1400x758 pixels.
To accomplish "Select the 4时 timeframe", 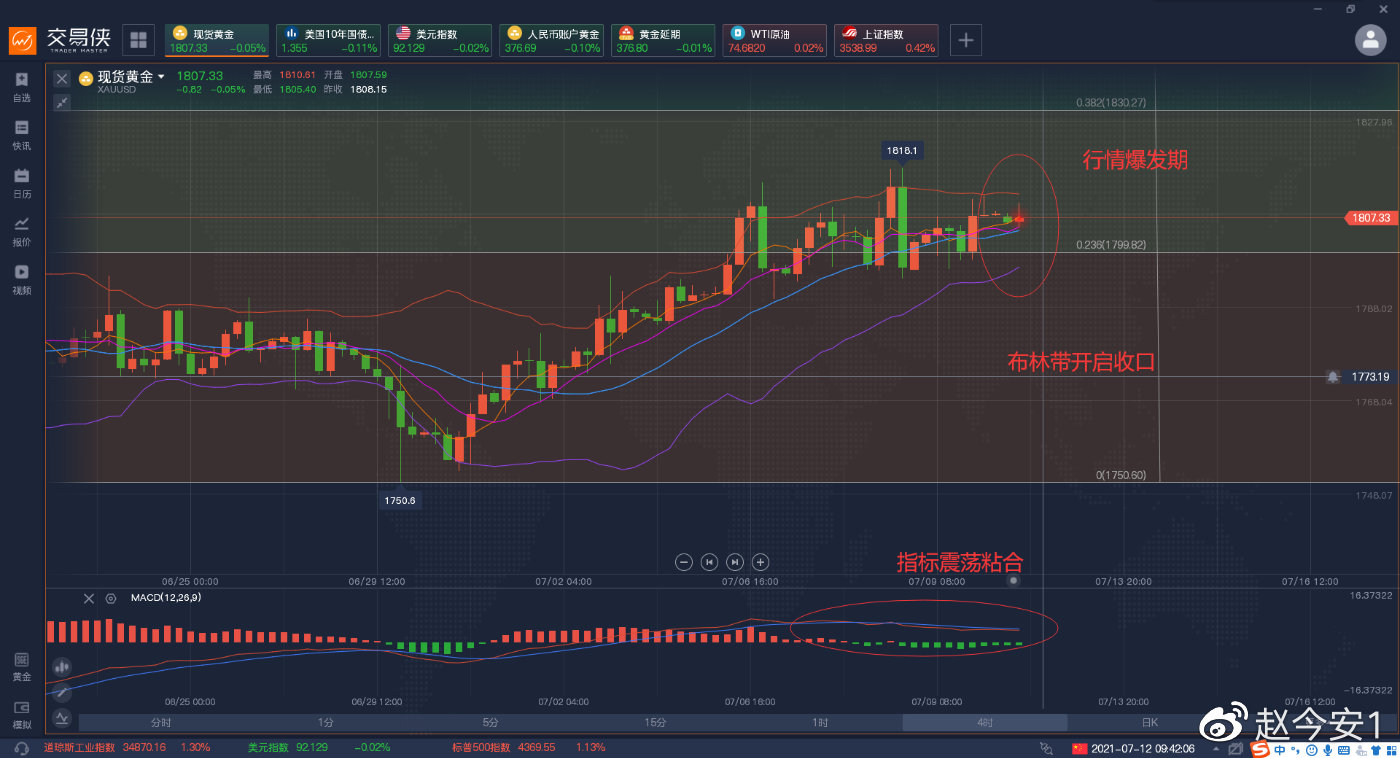I will 985,722.
